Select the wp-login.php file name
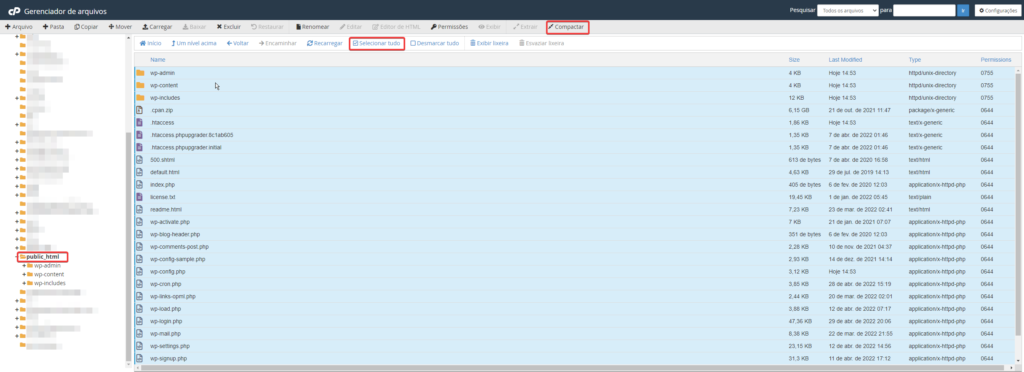 click(166, 321)
